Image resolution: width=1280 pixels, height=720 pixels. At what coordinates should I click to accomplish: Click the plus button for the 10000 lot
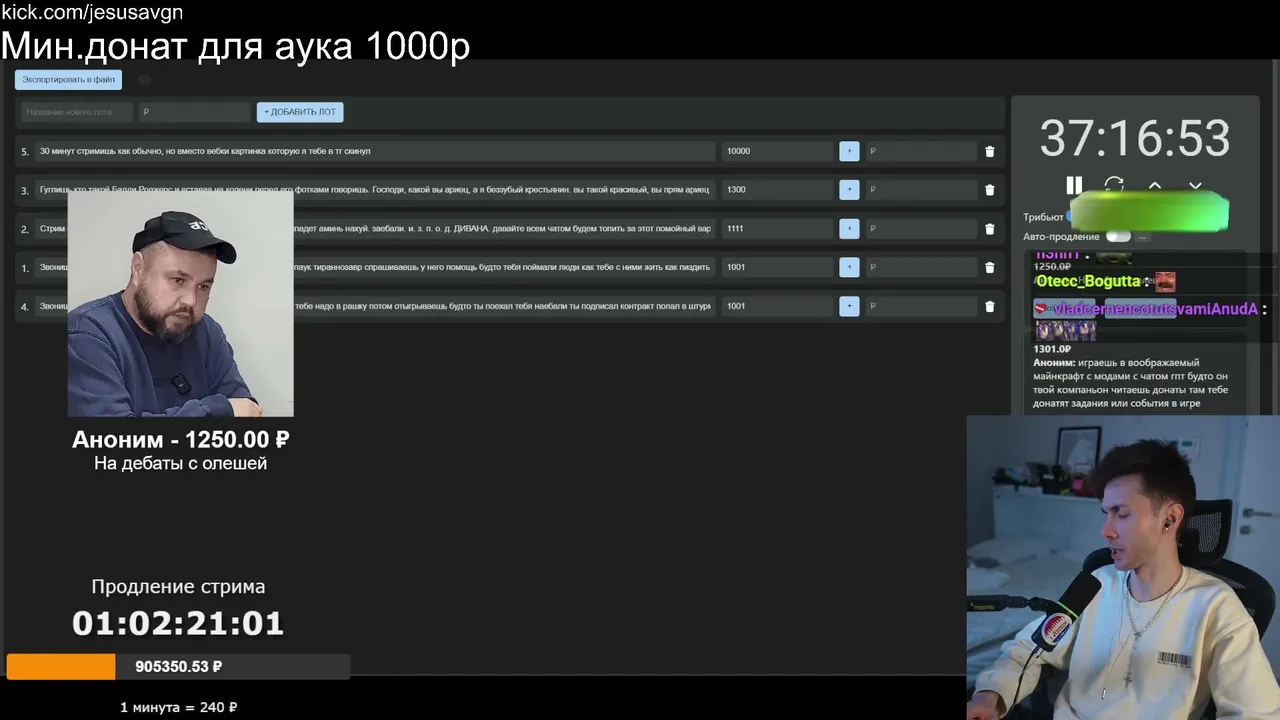[849, 151]
